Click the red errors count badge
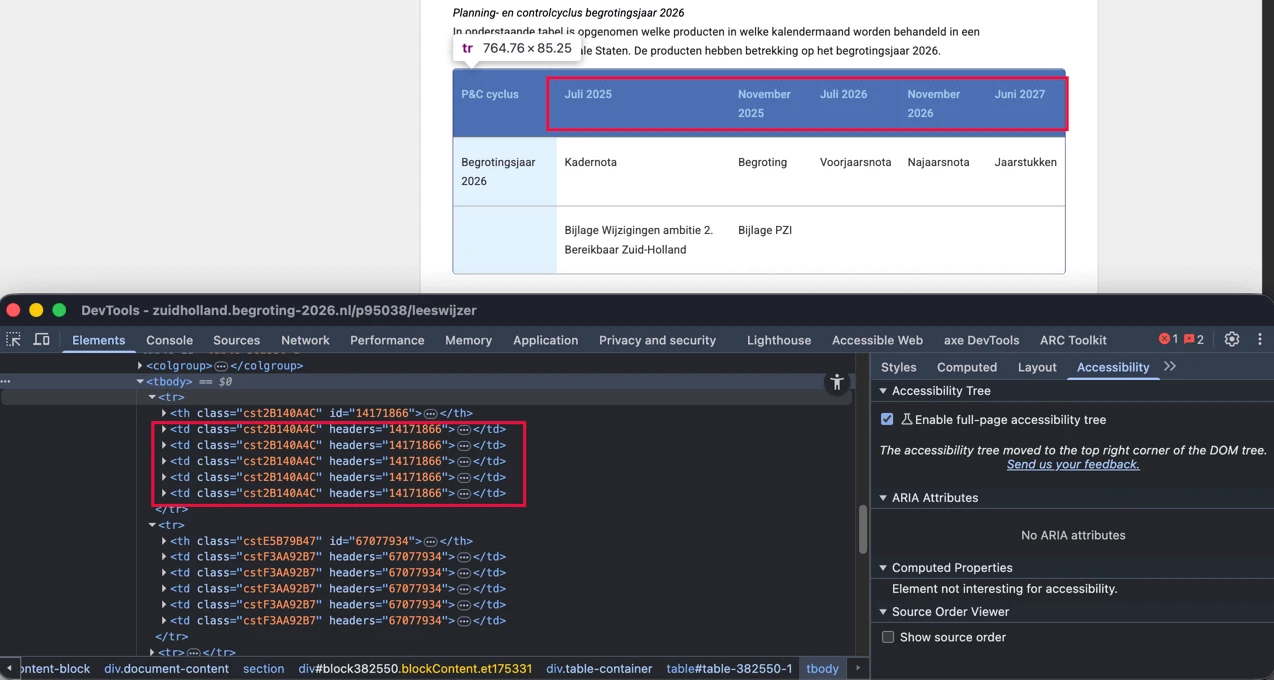Image resolution: width=1274 pixels, height=680 pixels. point(1168,340)
